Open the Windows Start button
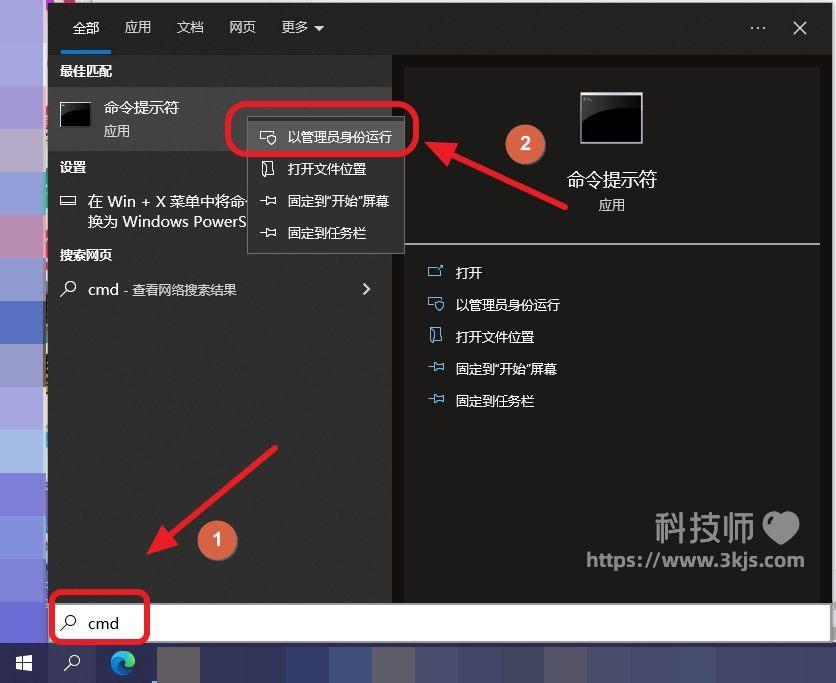The image size is (836, 683). pyautogui.click(x=24, y=663)
